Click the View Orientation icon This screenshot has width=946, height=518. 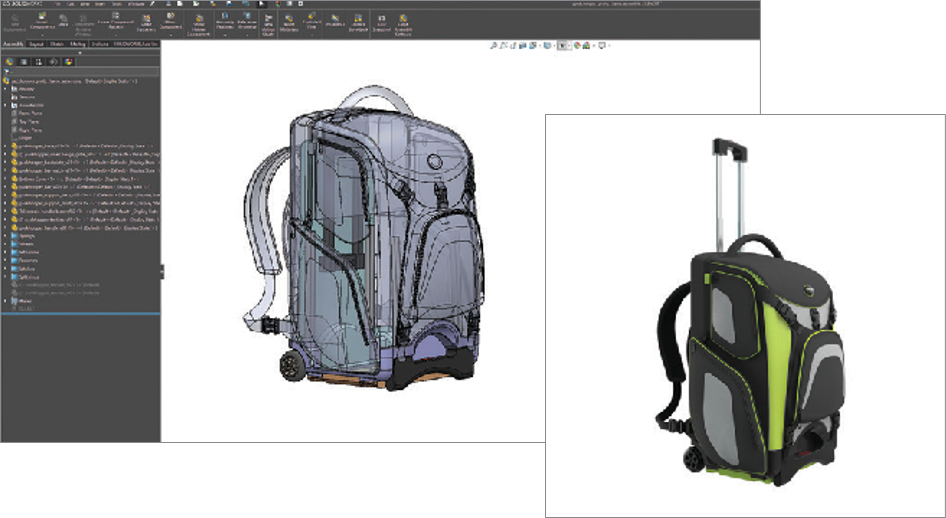tap(533, 45)
